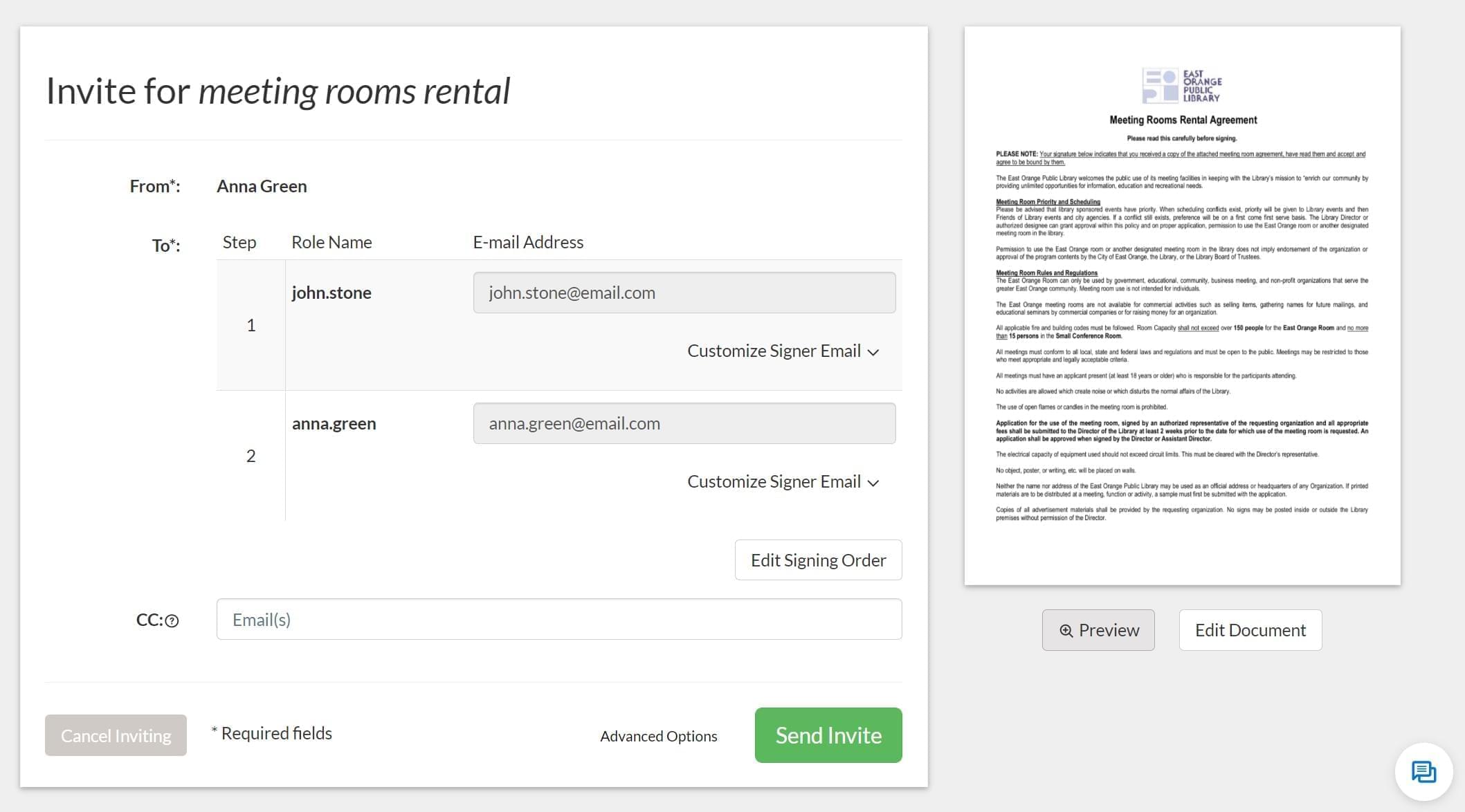
Task: Click the magnifier icon on the Preview button
Action: 1066,631
